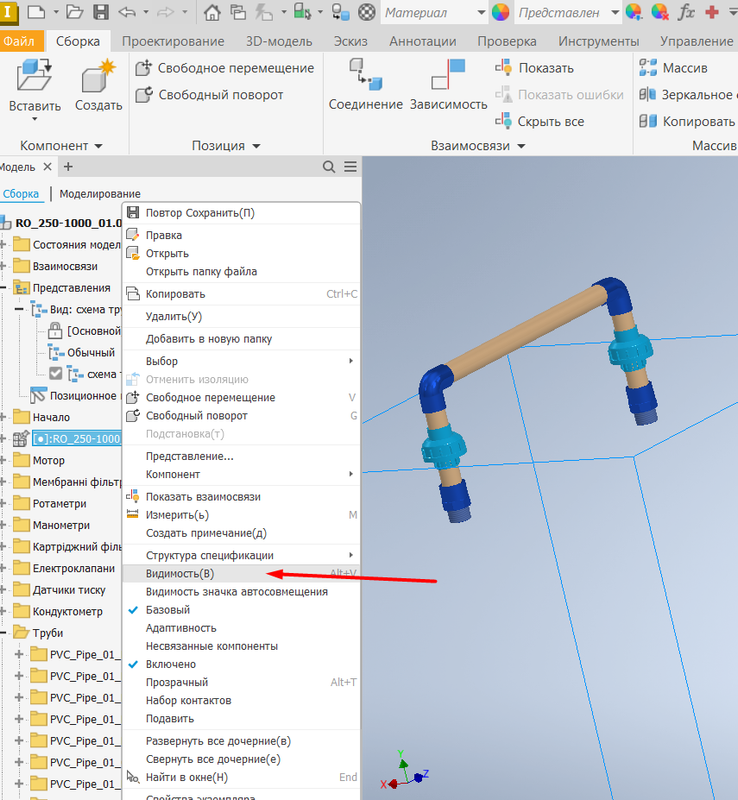This screenshot has height=800, width=738.
Task: Toggle Видимость(В) in context menu
Action: pyautogui.click(x=241, y=573)
